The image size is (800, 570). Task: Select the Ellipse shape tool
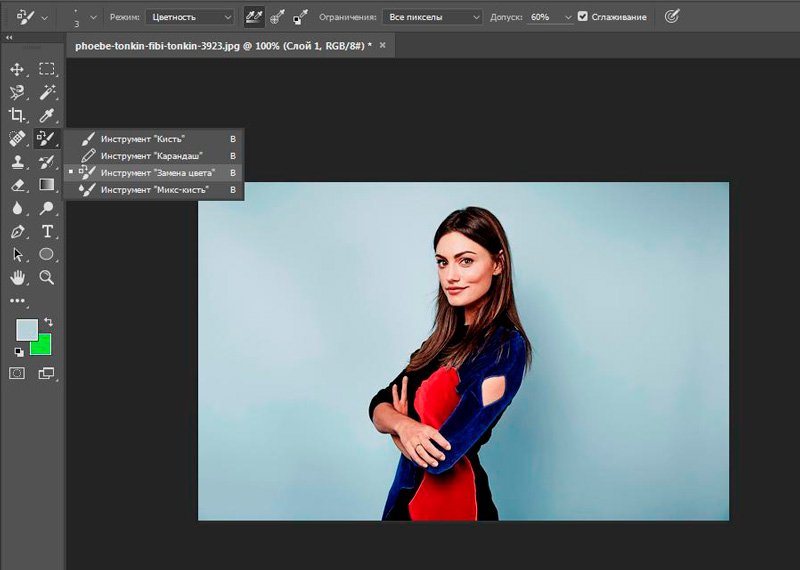tap(46, 255)
